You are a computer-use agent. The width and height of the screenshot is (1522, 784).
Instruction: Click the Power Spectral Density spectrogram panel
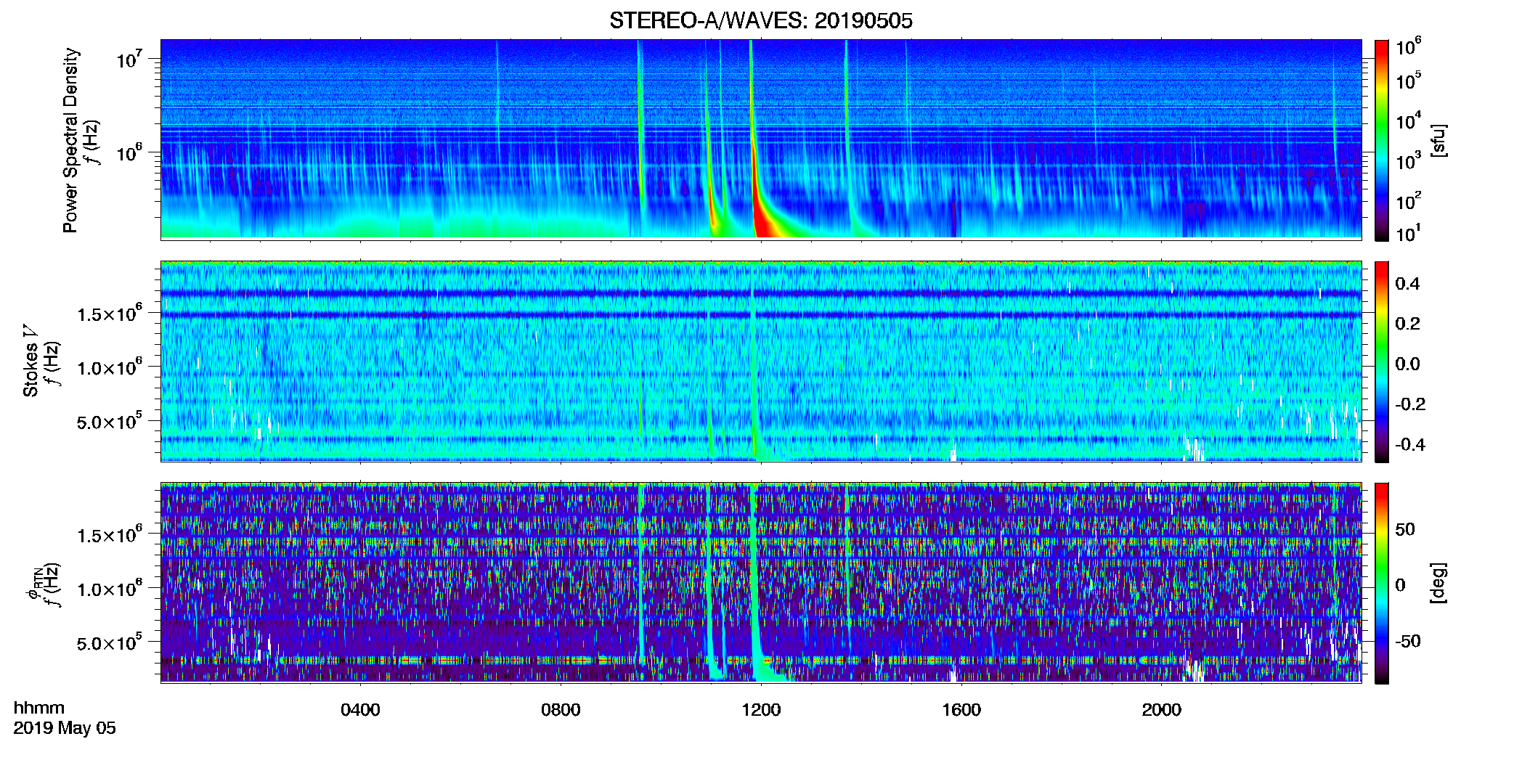coord(761,139)
